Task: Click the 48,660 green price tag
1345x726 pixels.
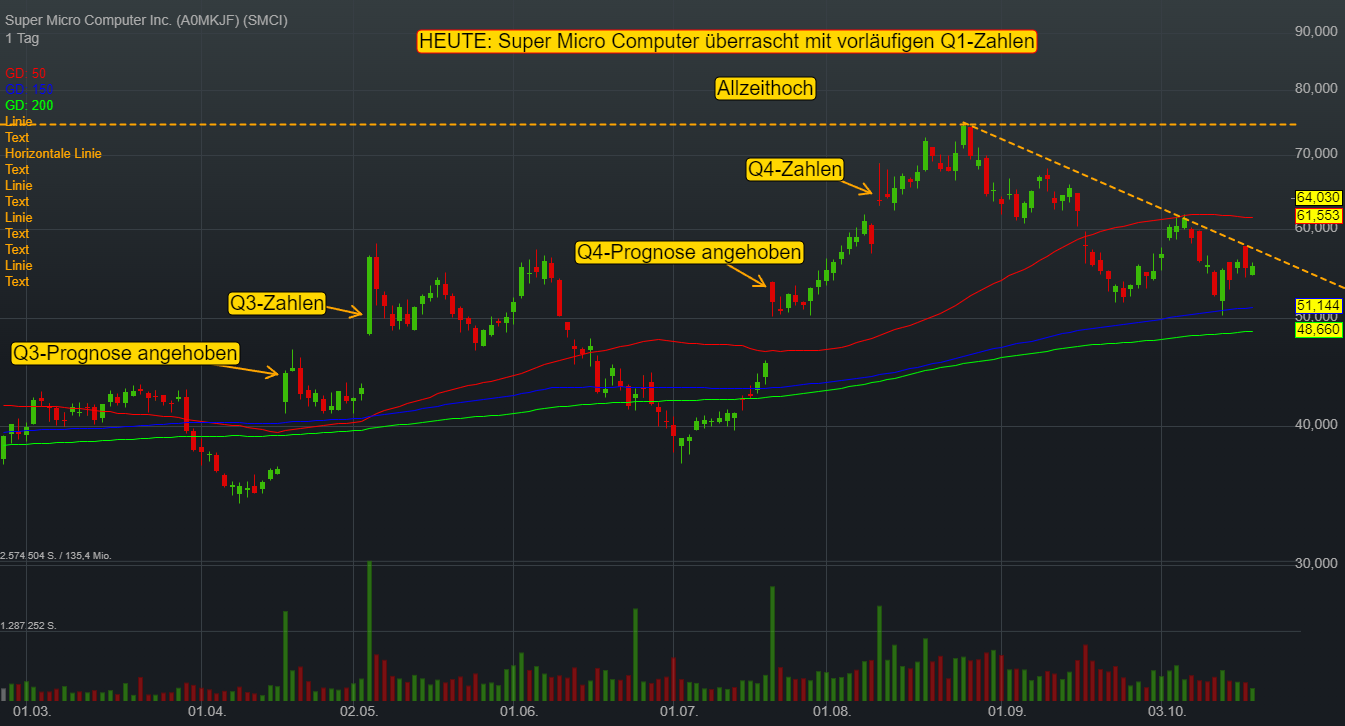Action: [1317, 329]
